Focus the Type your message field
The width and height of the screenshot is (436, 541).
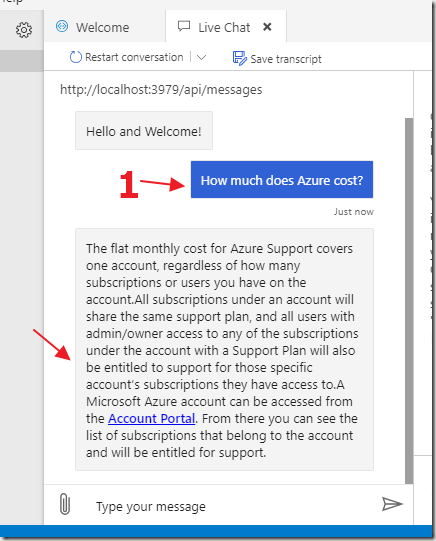(x=228, y=506)
